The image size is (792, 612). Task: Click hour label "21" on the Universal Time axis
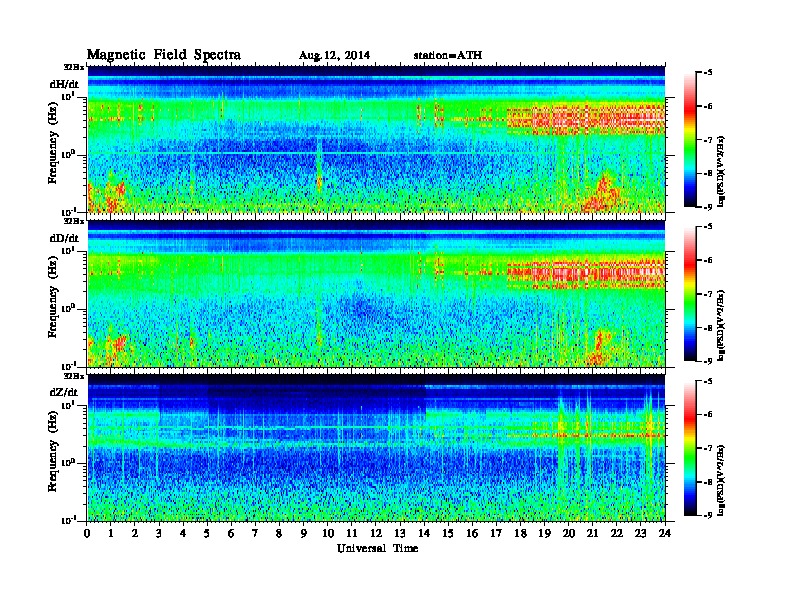click(x=593, y=534)
